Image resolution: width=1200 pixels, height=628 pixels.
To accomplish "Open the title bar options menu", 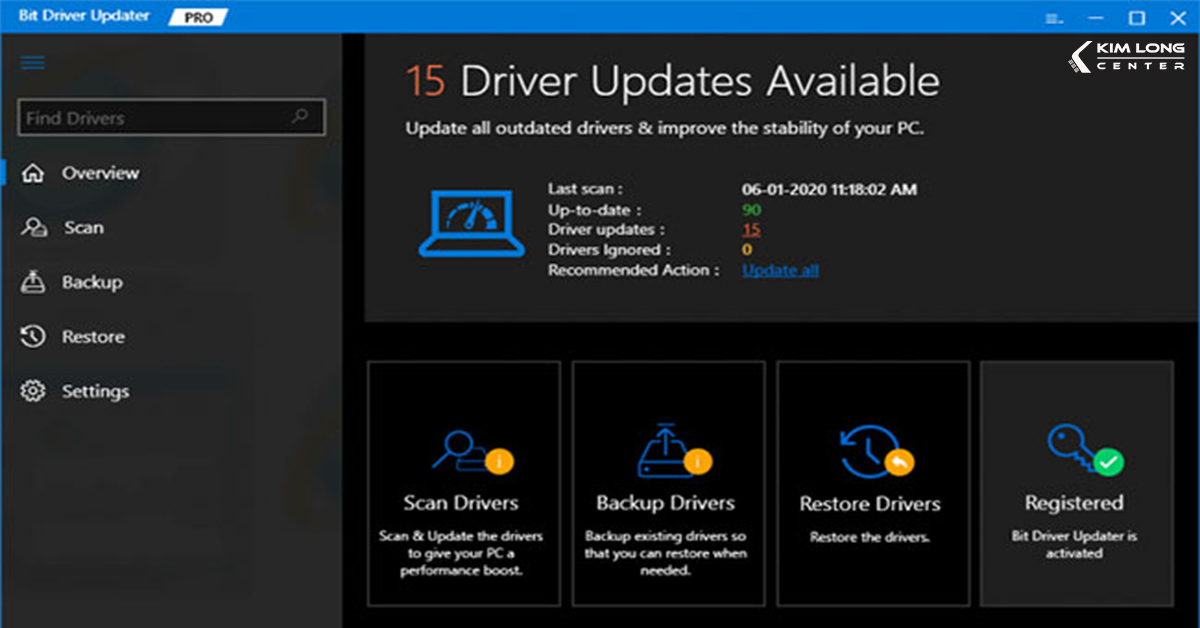I will click(x=1053, y=18).
